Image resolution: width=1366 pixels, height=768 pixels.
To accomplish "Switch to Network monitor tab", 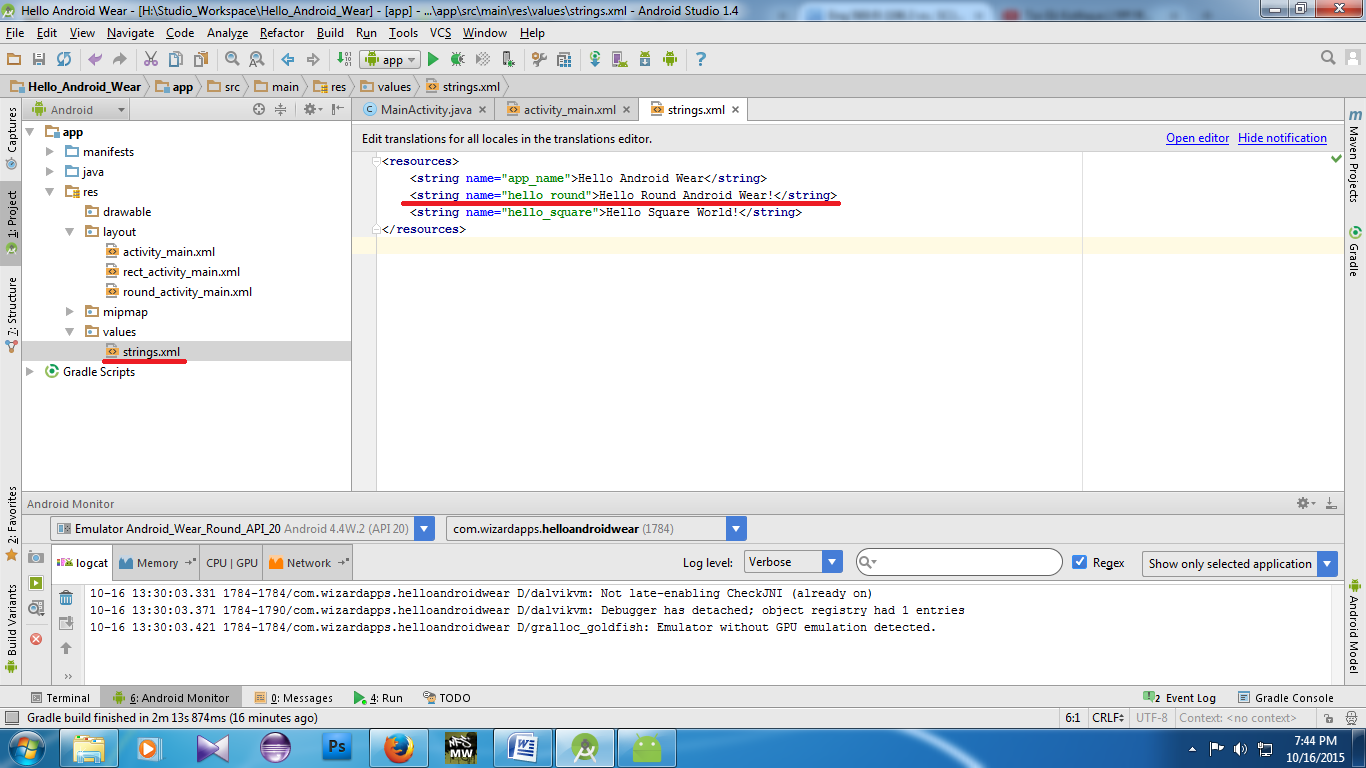I will (308, 563).
